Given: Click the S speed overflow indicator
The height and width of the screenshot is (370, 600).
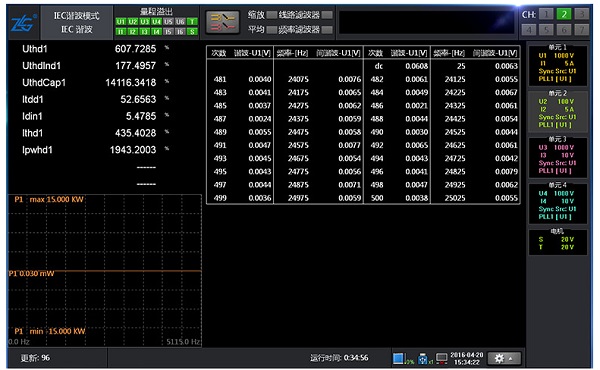Looking at the screenshot, I should click(192, 31).
